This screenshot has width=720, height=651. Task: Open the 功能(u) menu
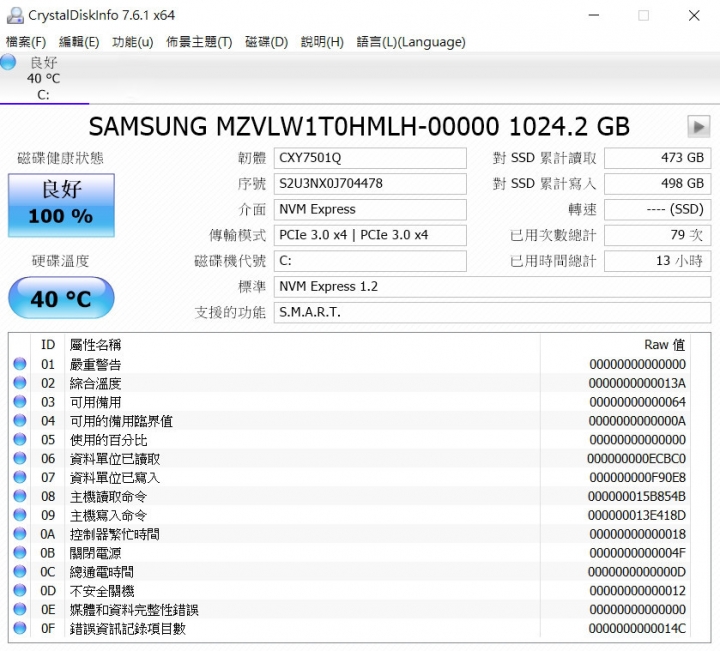pos(132,42)
